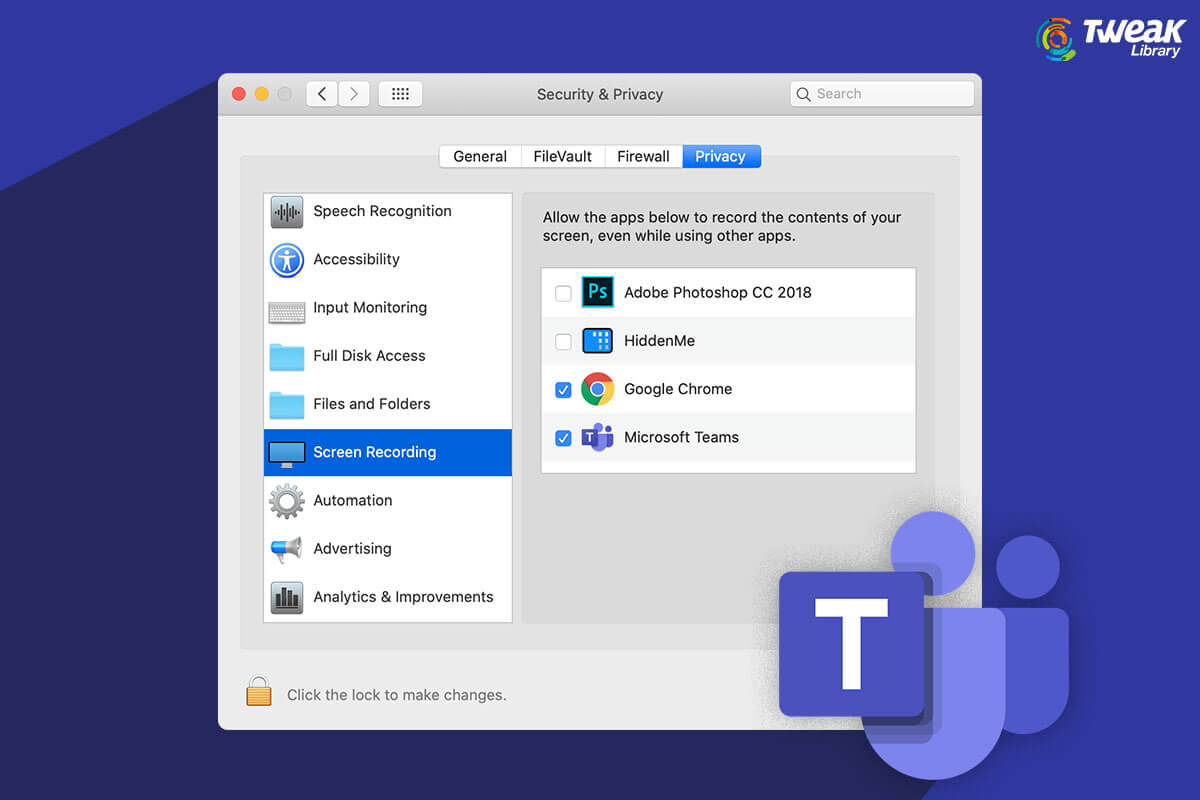Open the FileVault tab
1200x800 pixels.
click(x=563, y=156)
